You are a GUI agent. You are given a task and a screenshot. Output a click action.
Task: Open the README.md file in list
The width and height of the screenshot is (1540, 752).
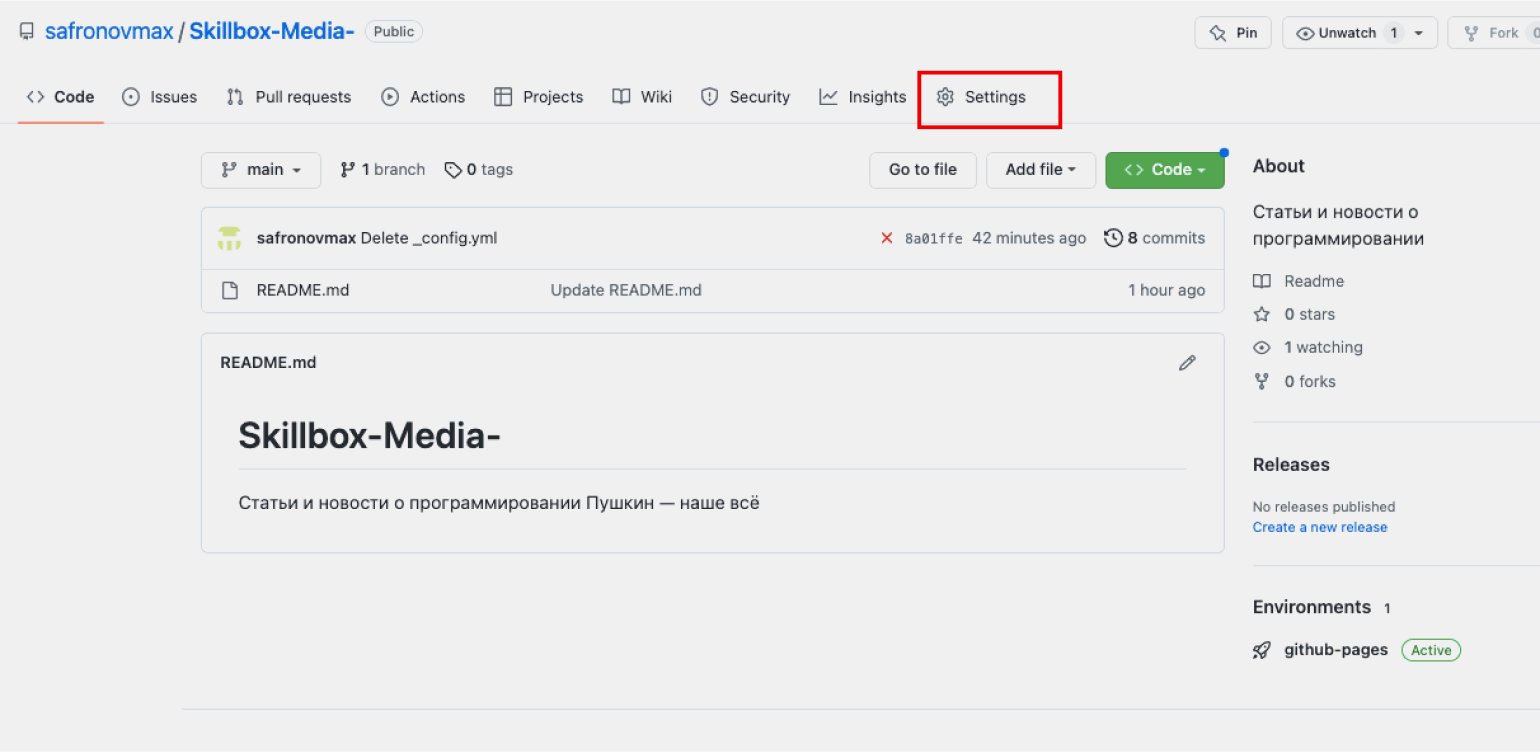[x=303, y=290]
